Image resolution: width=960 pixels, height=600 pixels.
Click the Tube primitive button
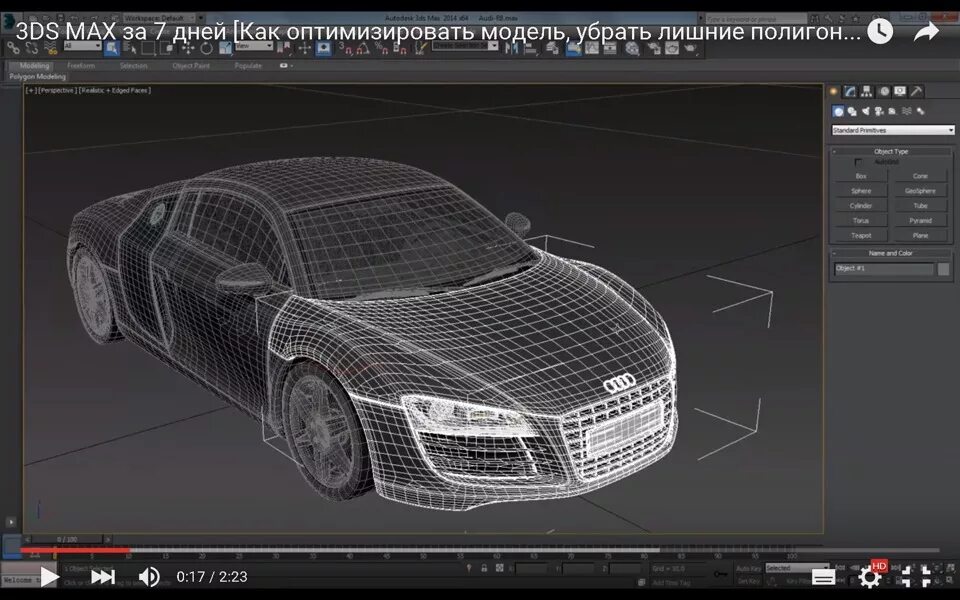click(x=920, y=206)
